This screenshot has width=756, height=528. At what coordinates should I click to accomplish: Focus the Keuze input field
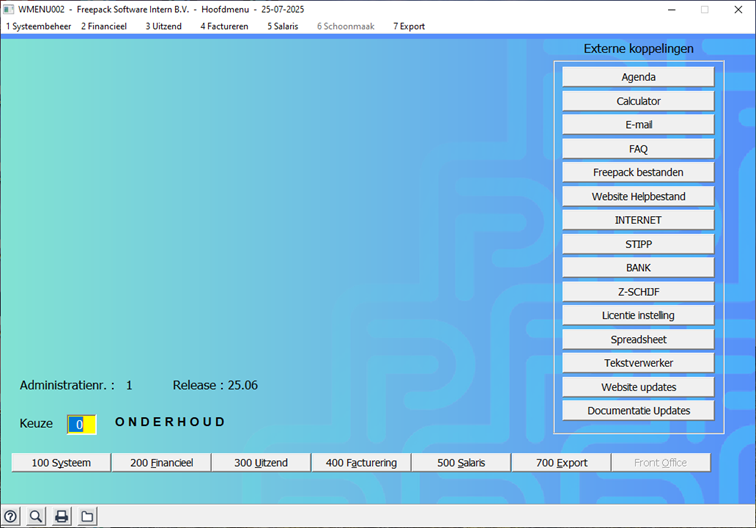tap(81, 425)
